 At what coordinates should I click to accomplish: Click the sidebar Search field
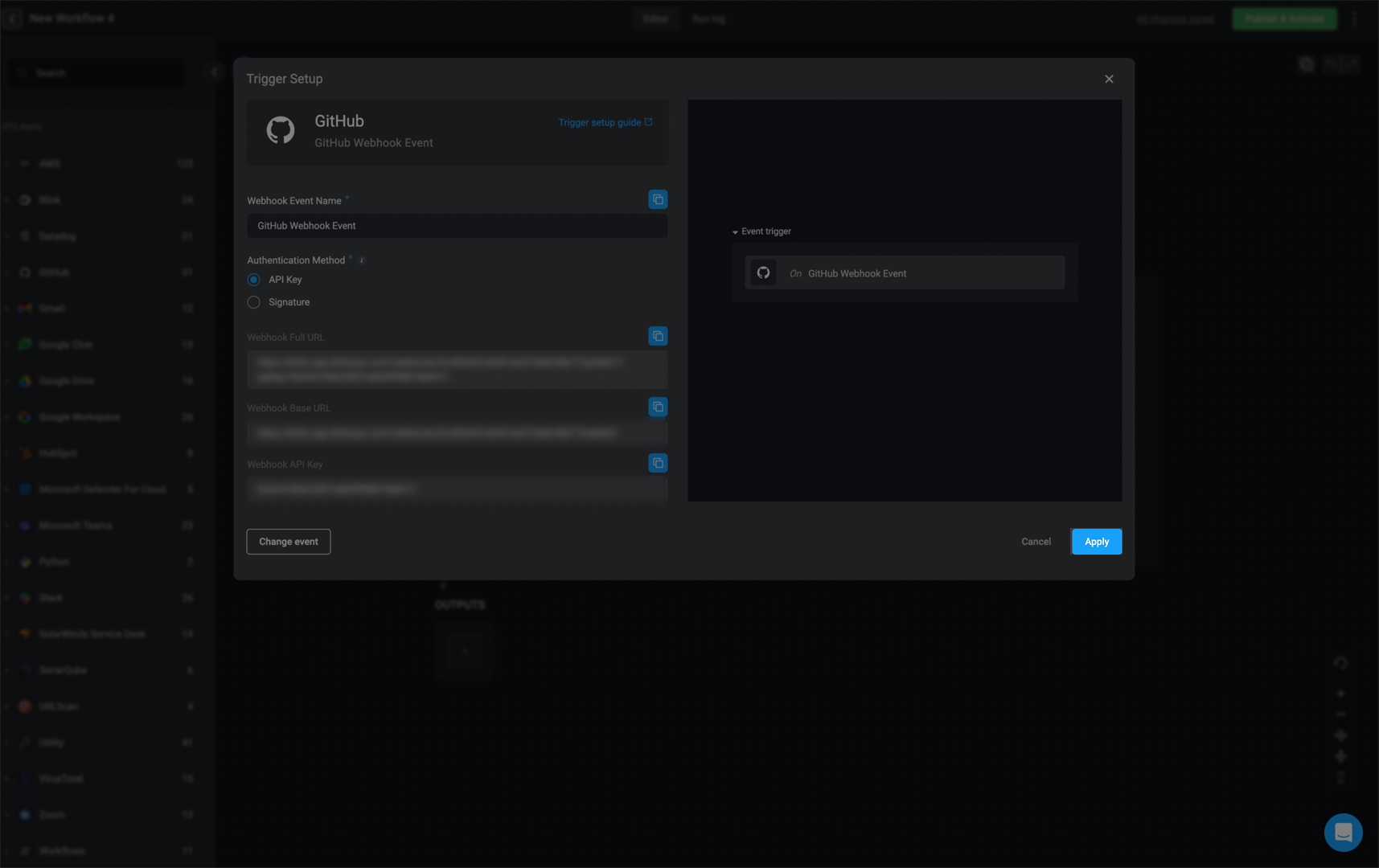pos(96,73)
